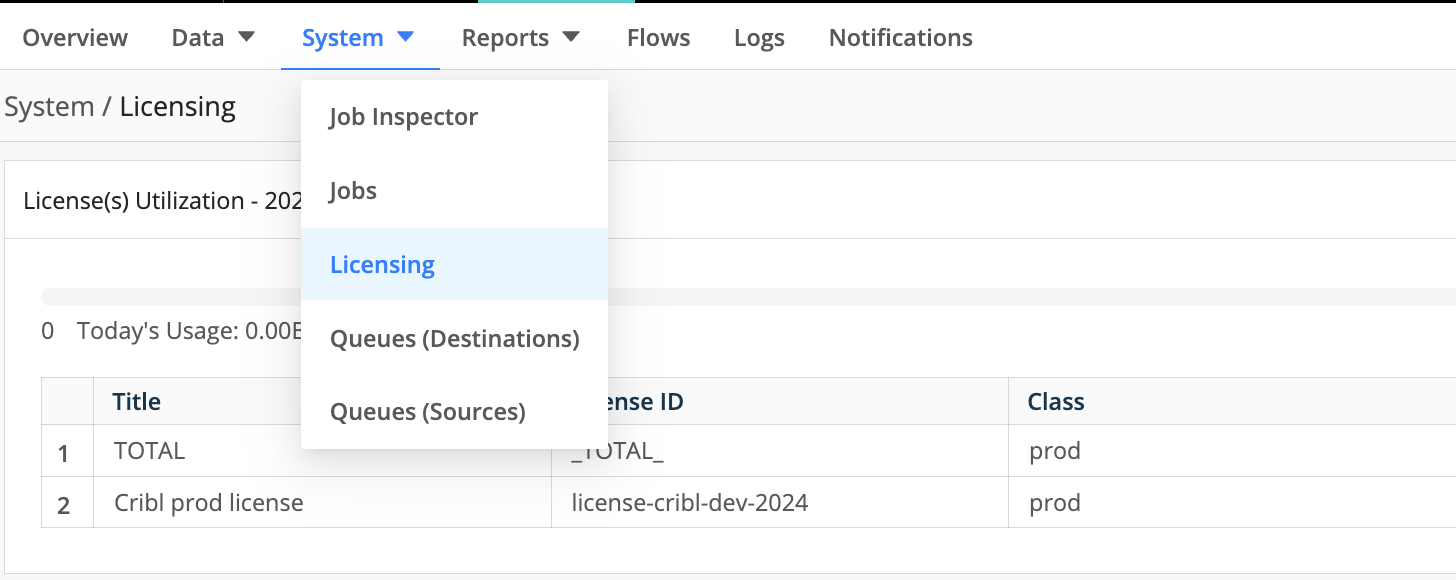
Task: Select the Licensing menu entry
Action: point(382,265)
